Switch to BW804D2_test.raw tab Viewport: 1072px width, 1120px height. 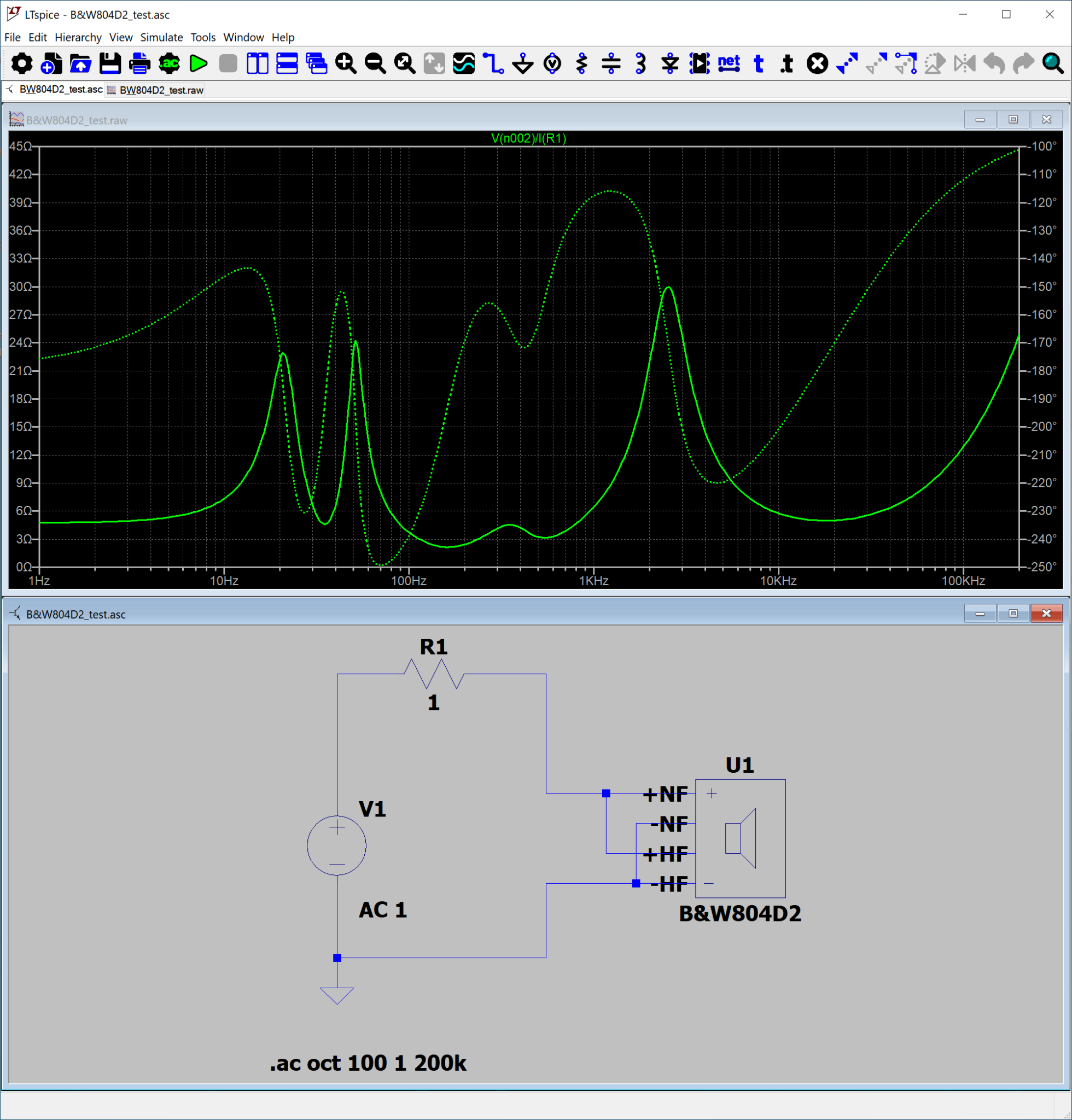coord(155,90)
